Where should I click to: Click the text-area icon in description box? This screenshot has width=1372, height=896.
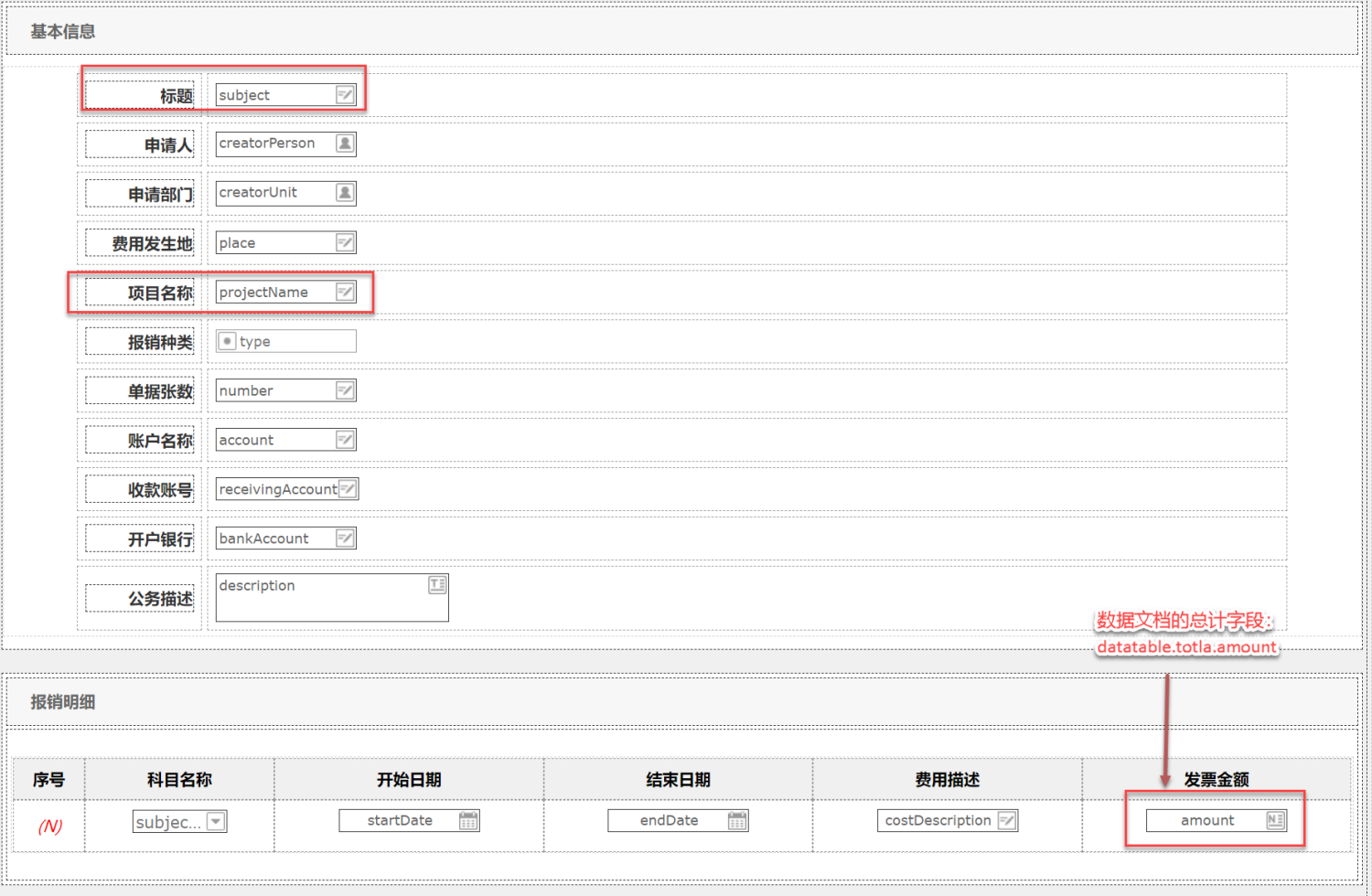(437, 585)
